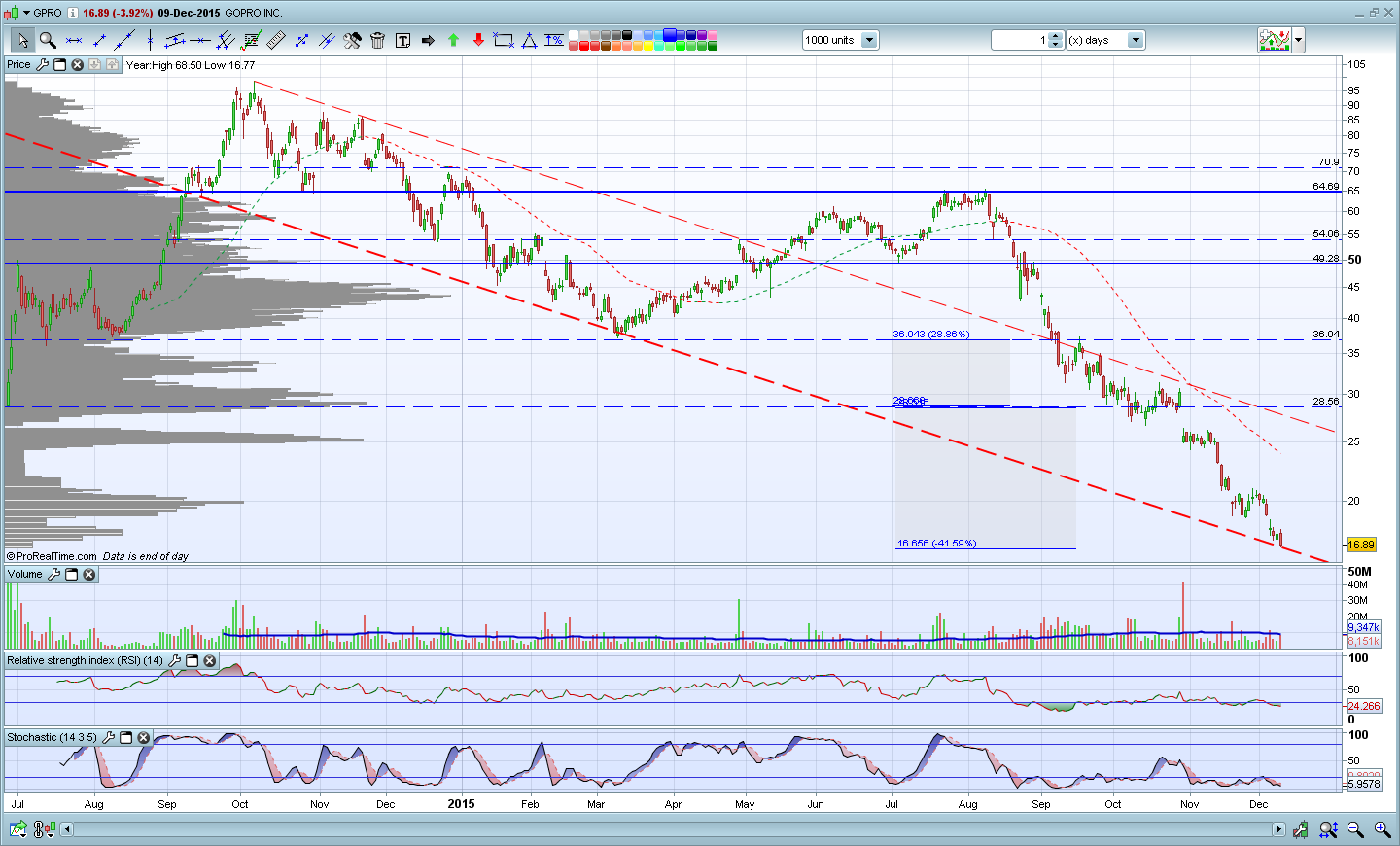Click the horizontal scrollbar right arrow
Image resolution: width=1400 pixels, height=846 pixels.
[1279, 829]
